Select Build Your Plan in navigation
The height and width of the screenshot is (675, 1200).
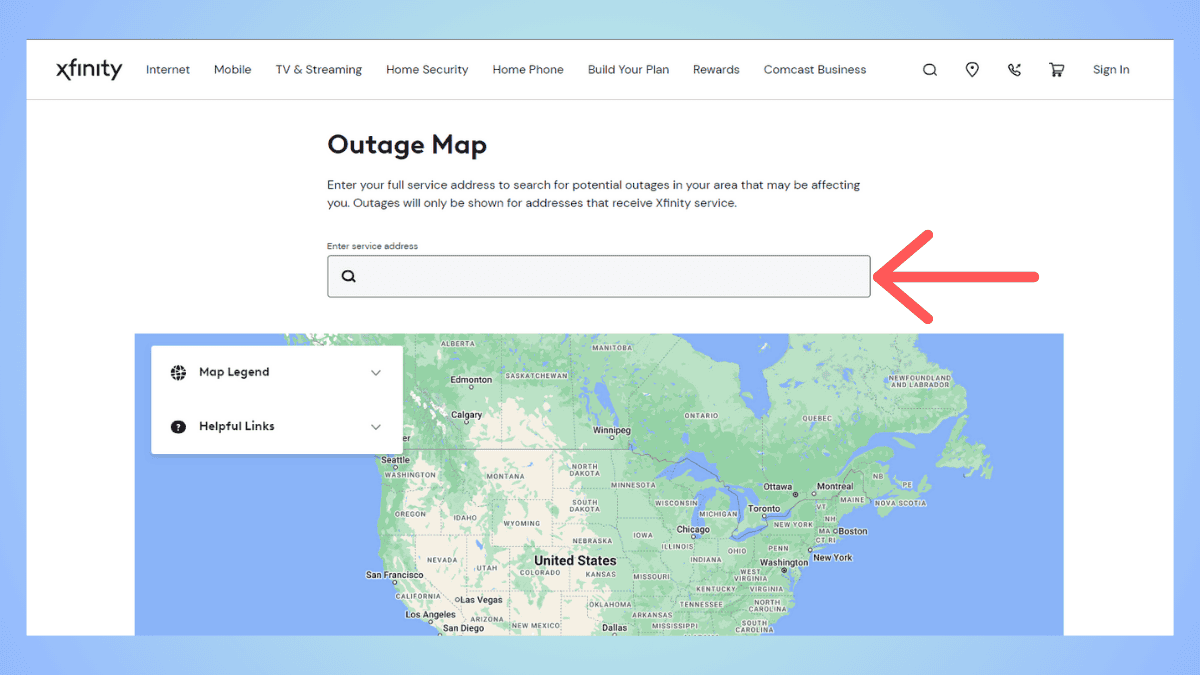629,70
